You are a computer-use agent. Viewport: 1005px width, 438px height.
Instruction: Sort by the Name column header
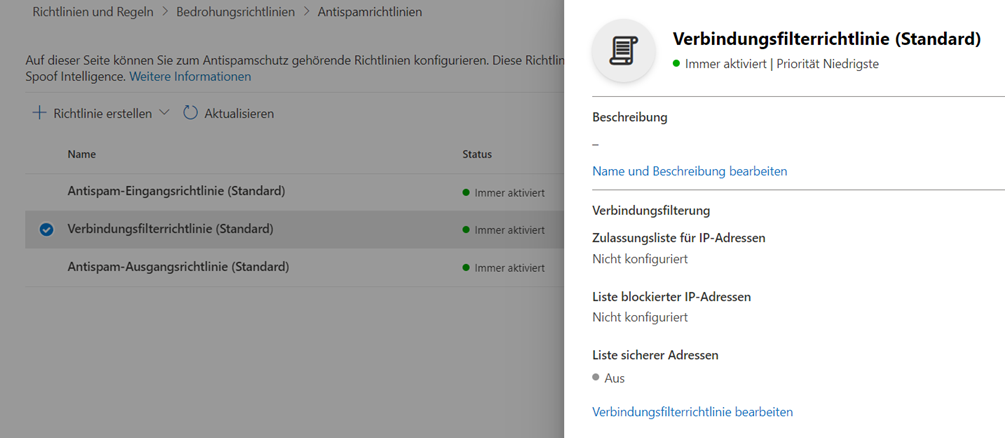[82, 154]
